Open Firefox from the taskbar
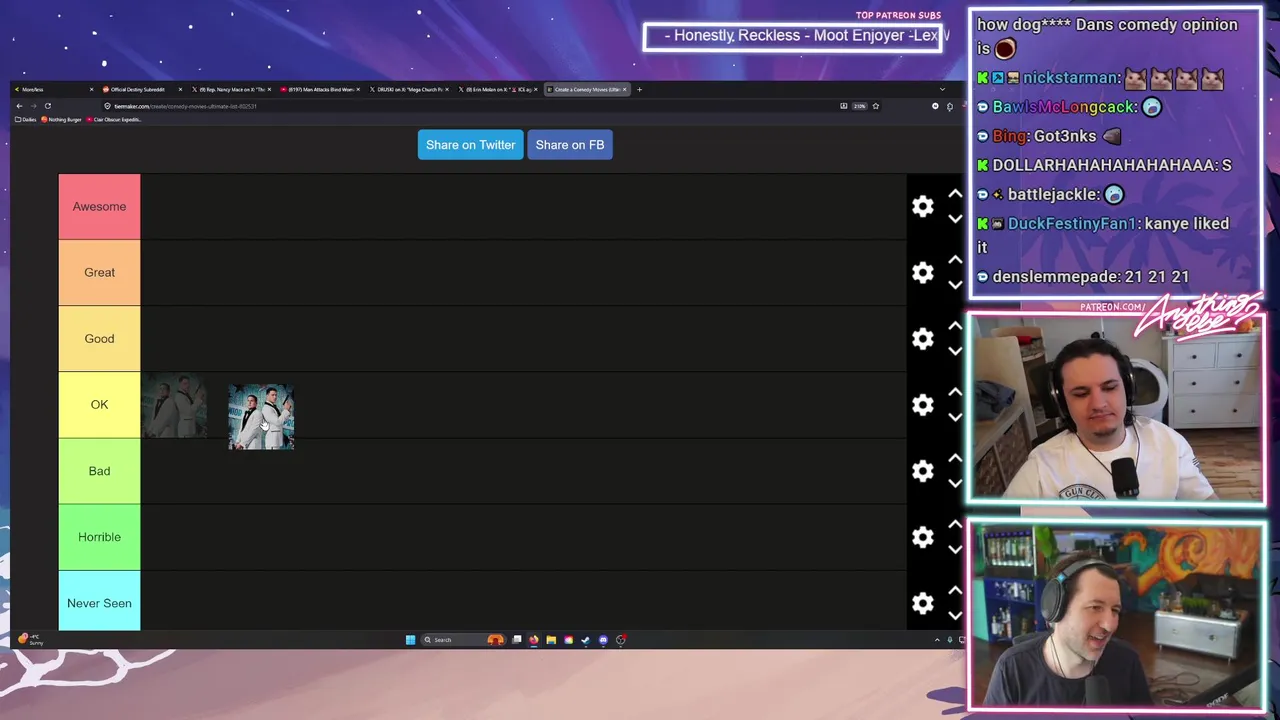Image resolution: width=1280 pixels, height=720 pixels. pyautogui.click(x=533, y=640)
